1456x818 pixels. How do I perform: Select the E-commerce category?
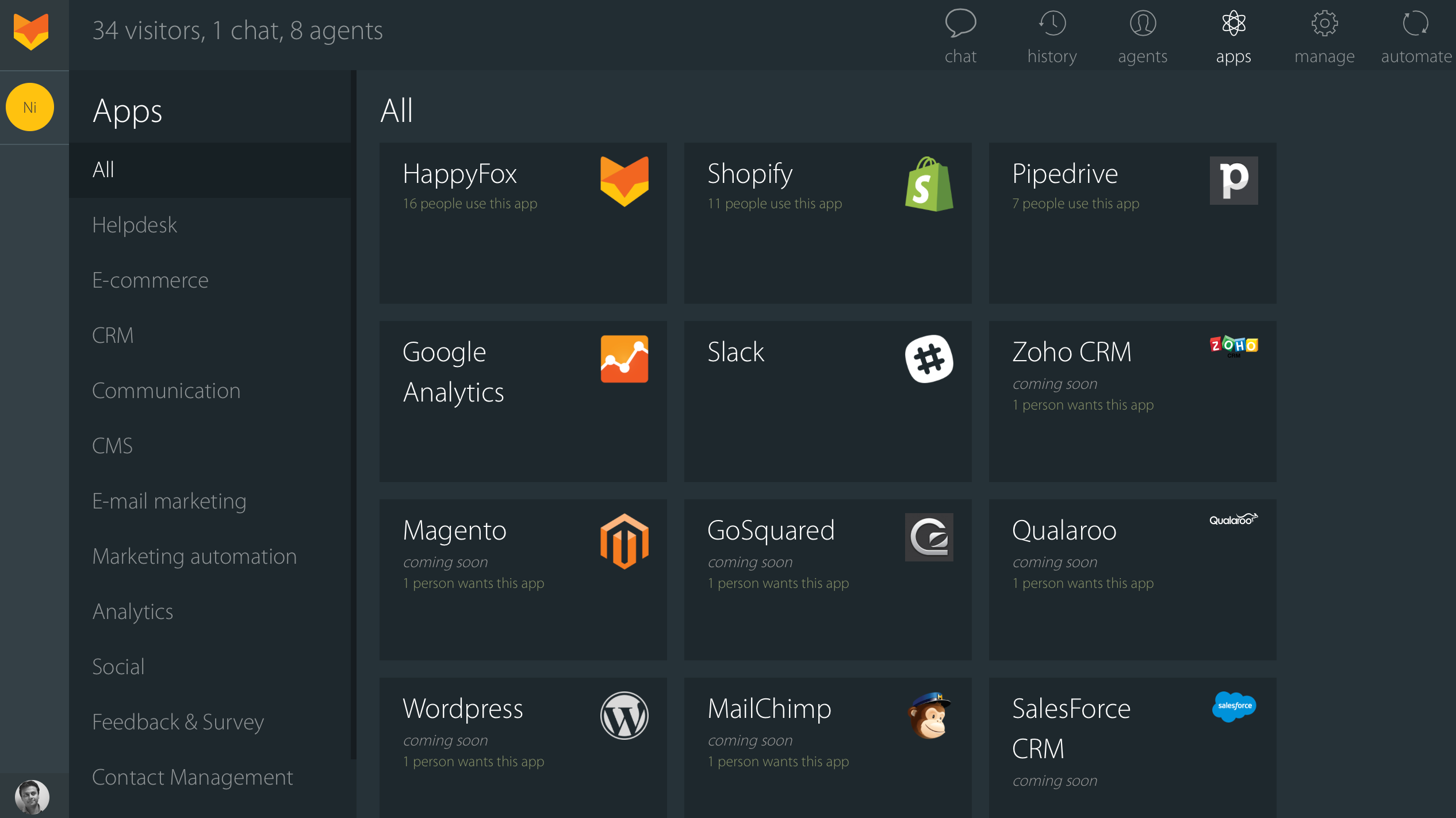[150, 280]
